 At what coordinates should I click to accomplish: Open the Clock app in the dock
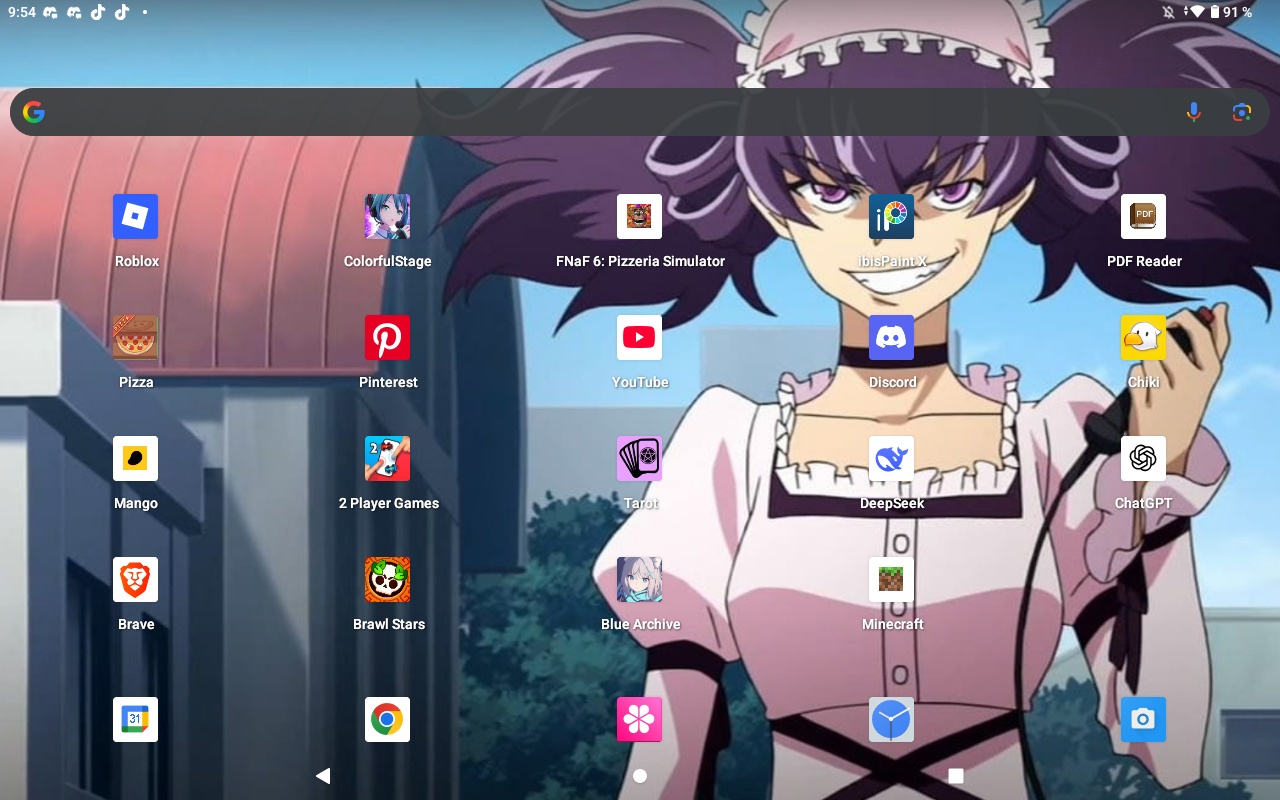pos(891,720)
